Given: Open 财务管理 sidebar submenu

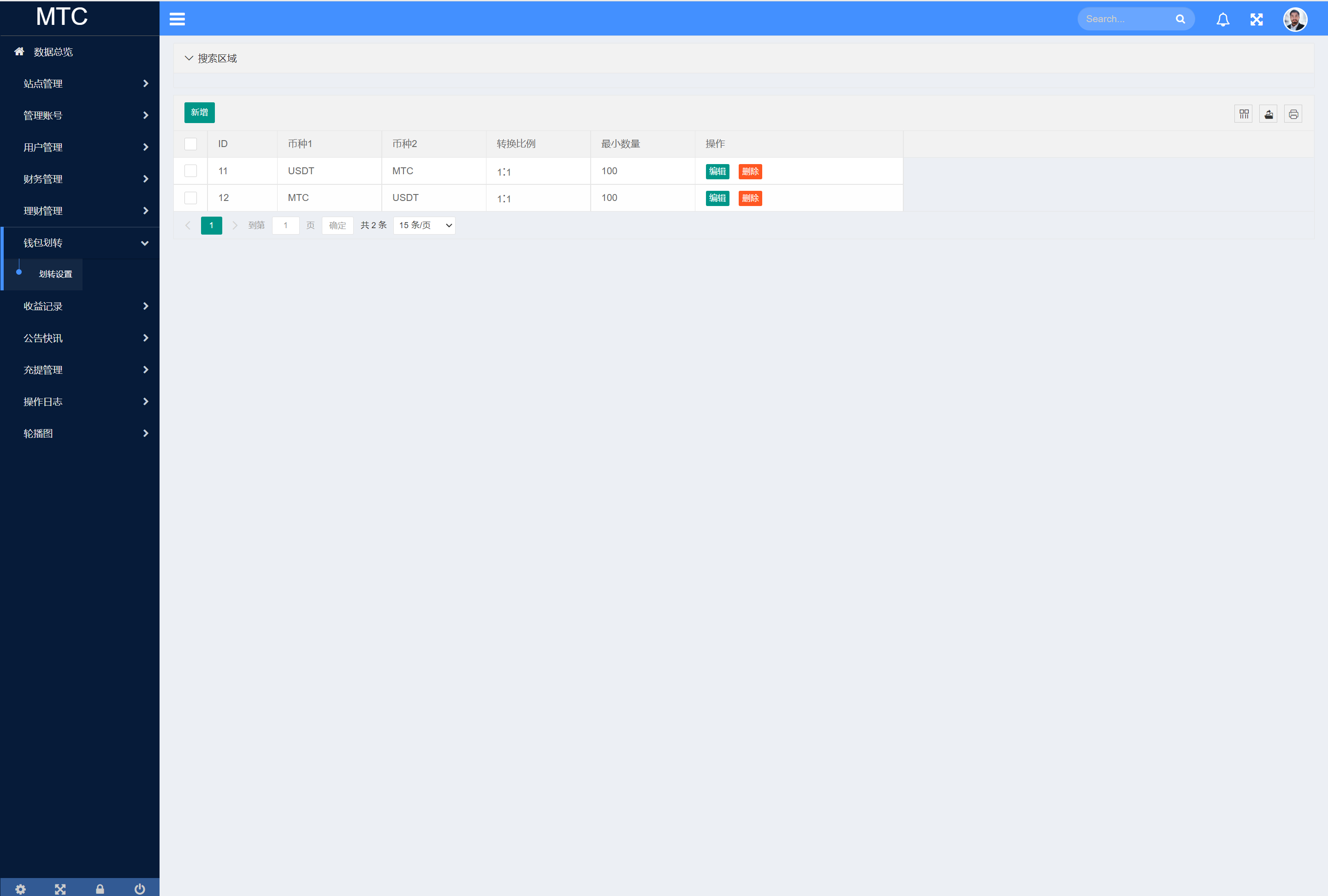Looking at the screenshot, I should (x=80, y=179).
